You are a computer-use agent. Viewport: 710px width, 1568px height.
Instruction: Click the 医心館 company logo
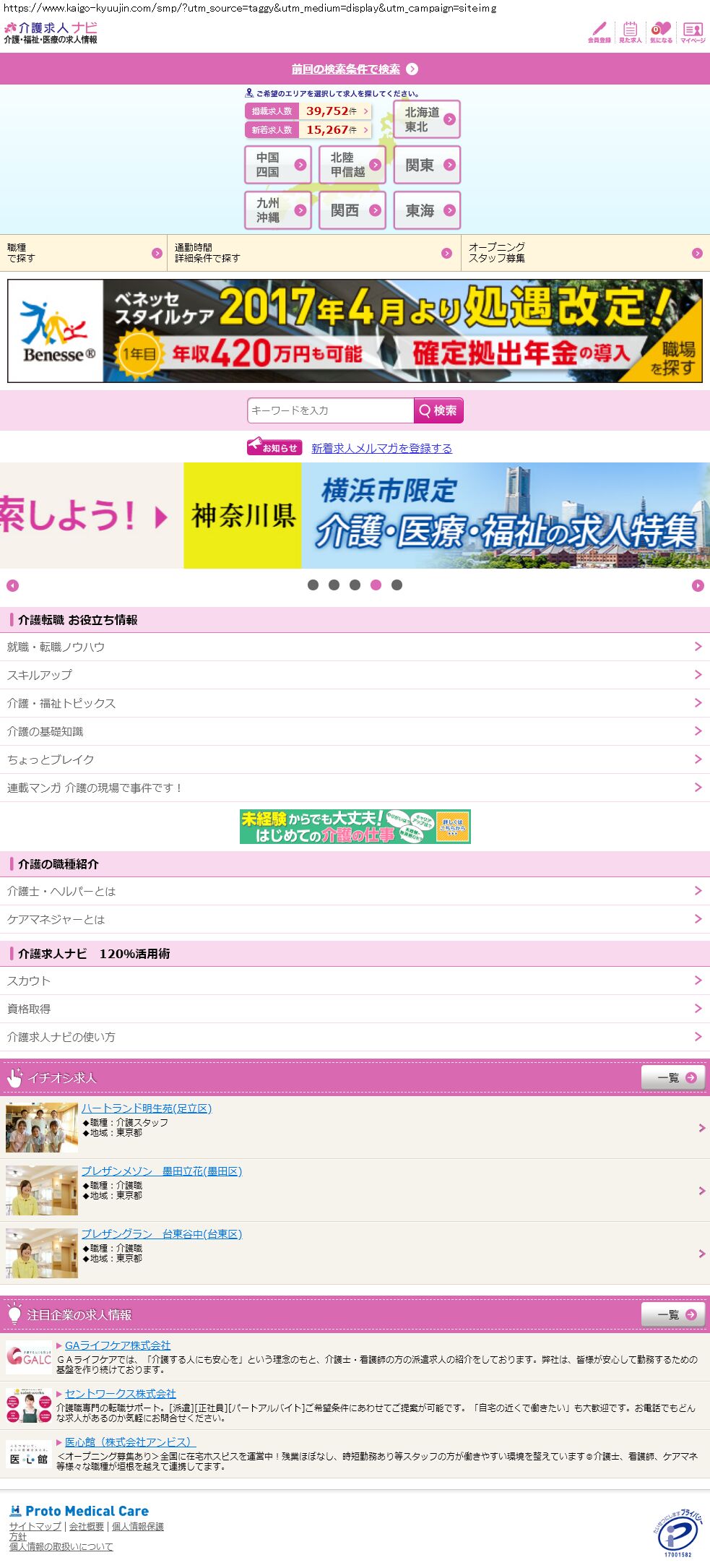coord(29,1454)
